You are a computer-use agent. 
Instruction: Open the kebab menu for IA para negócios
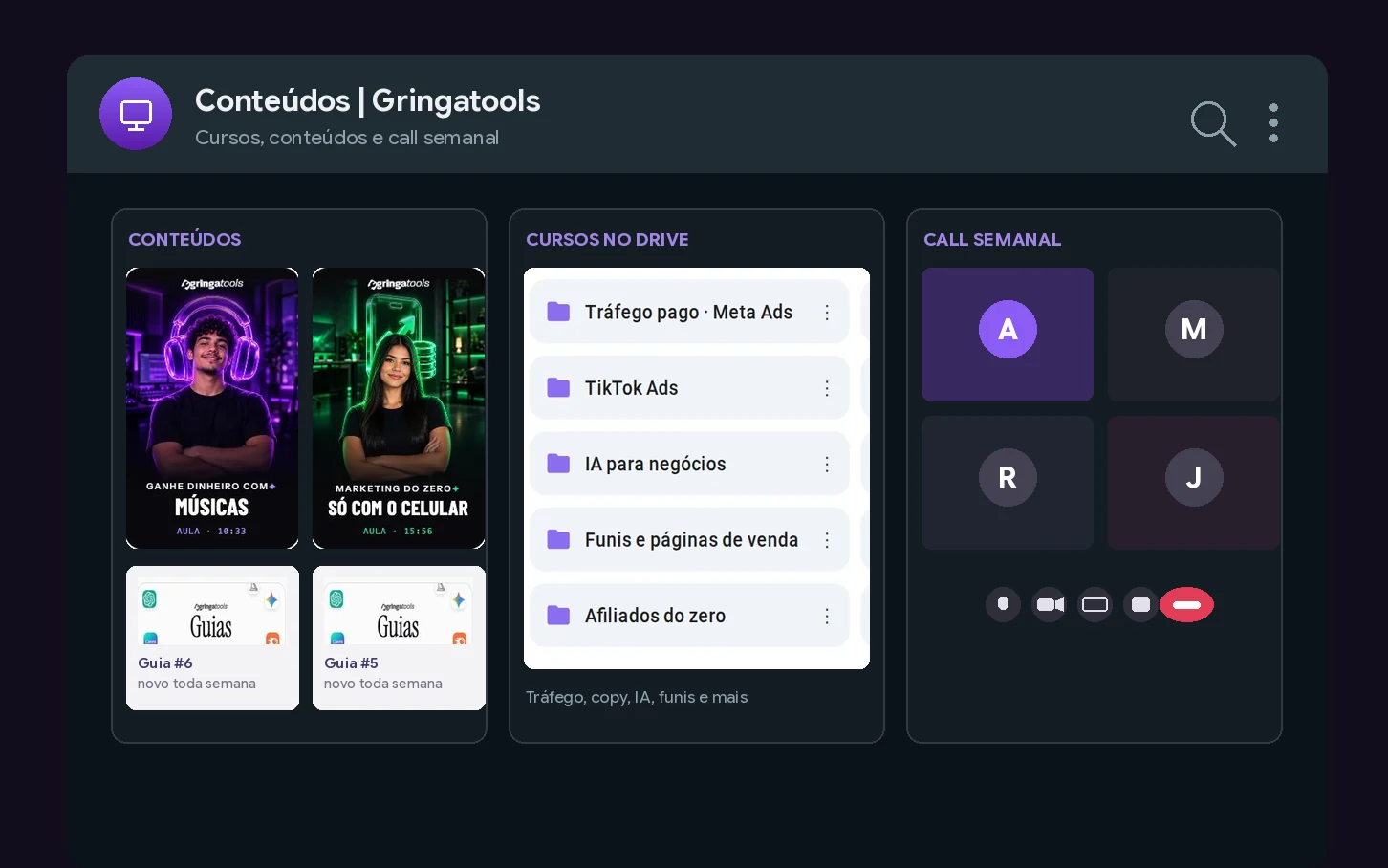[827, 465]
